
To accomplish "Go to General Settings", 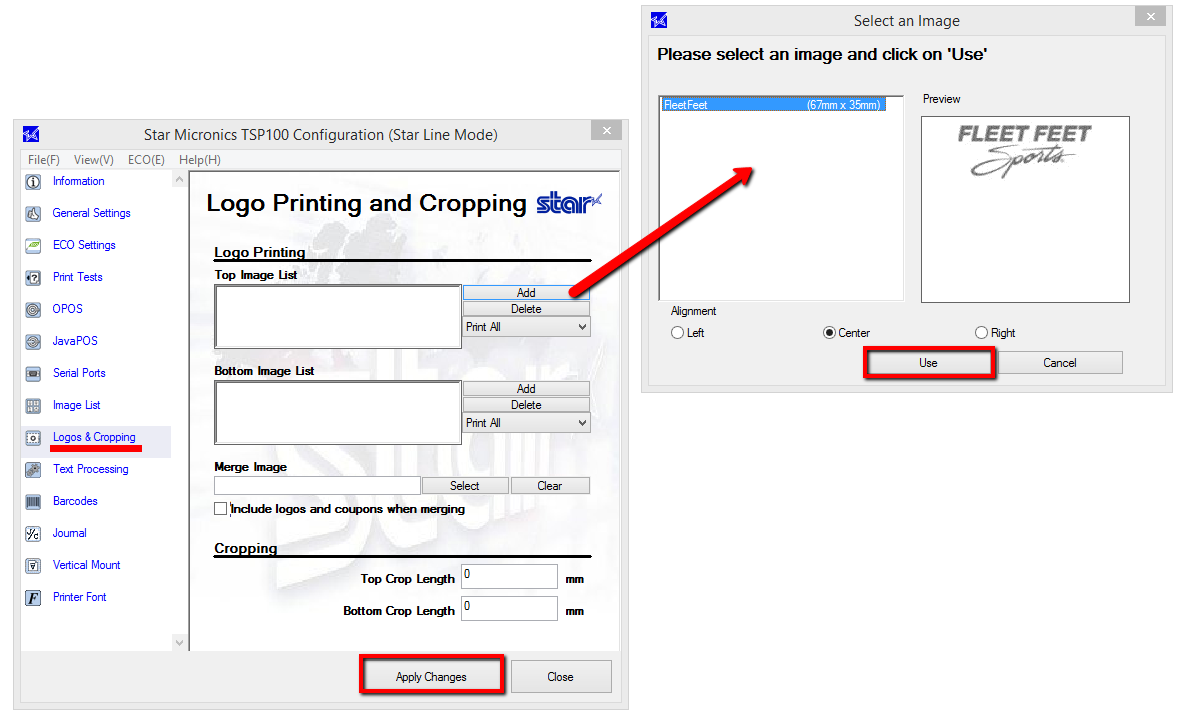I will tap(91, 213).
